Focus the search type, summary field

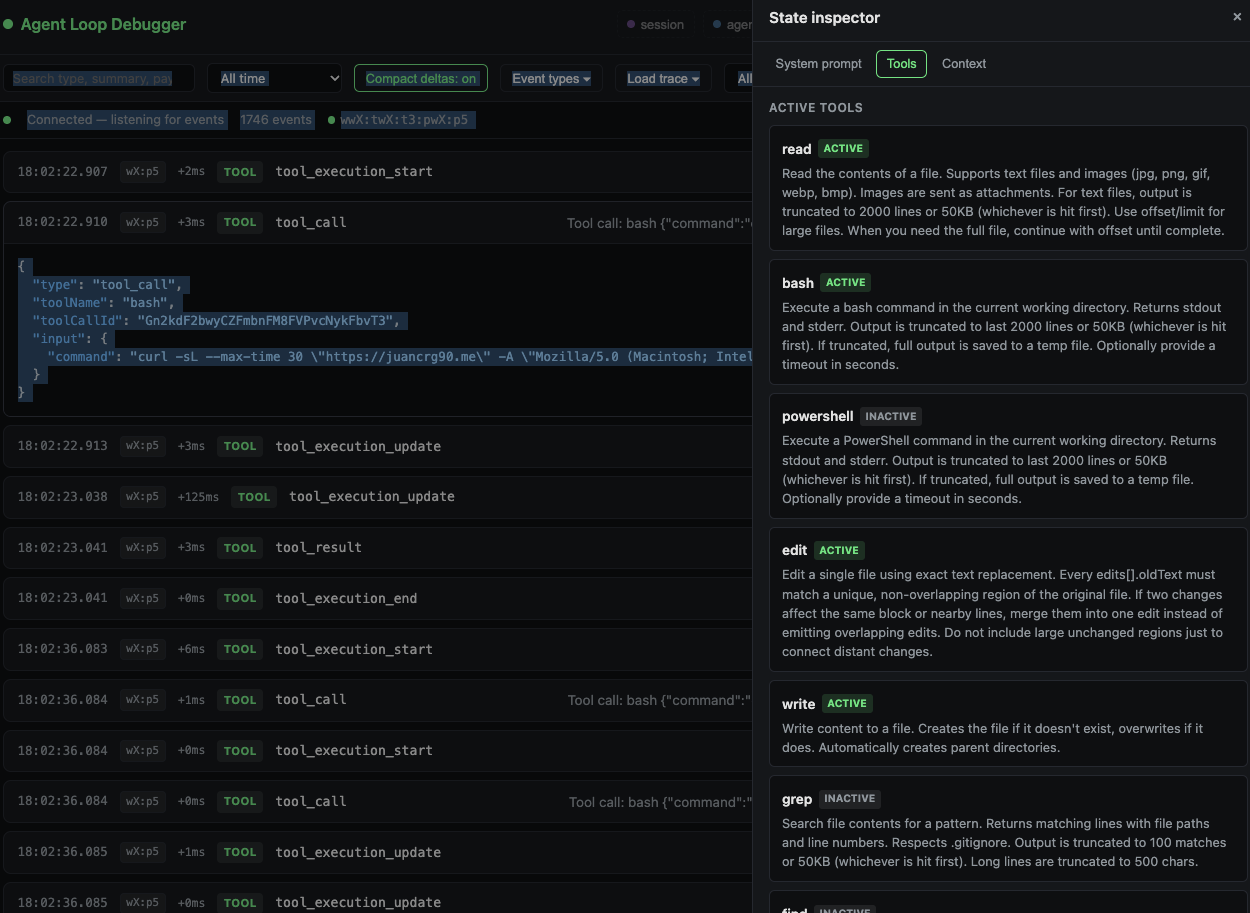pyautogui.click(x=99, y=78)
